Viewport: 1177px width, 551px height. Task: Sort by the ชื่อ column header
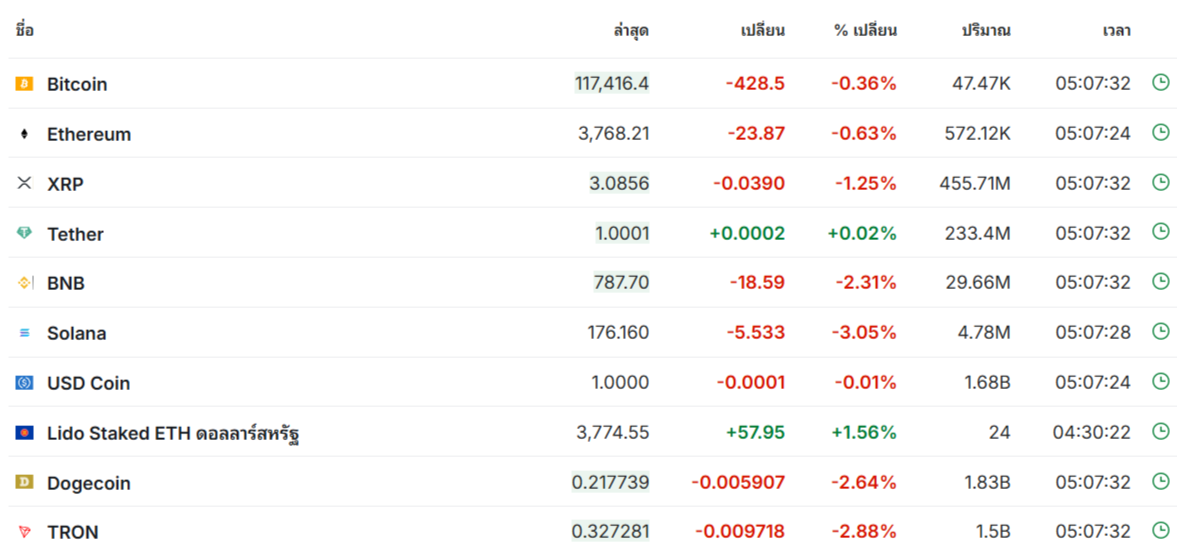click(24, 30)
